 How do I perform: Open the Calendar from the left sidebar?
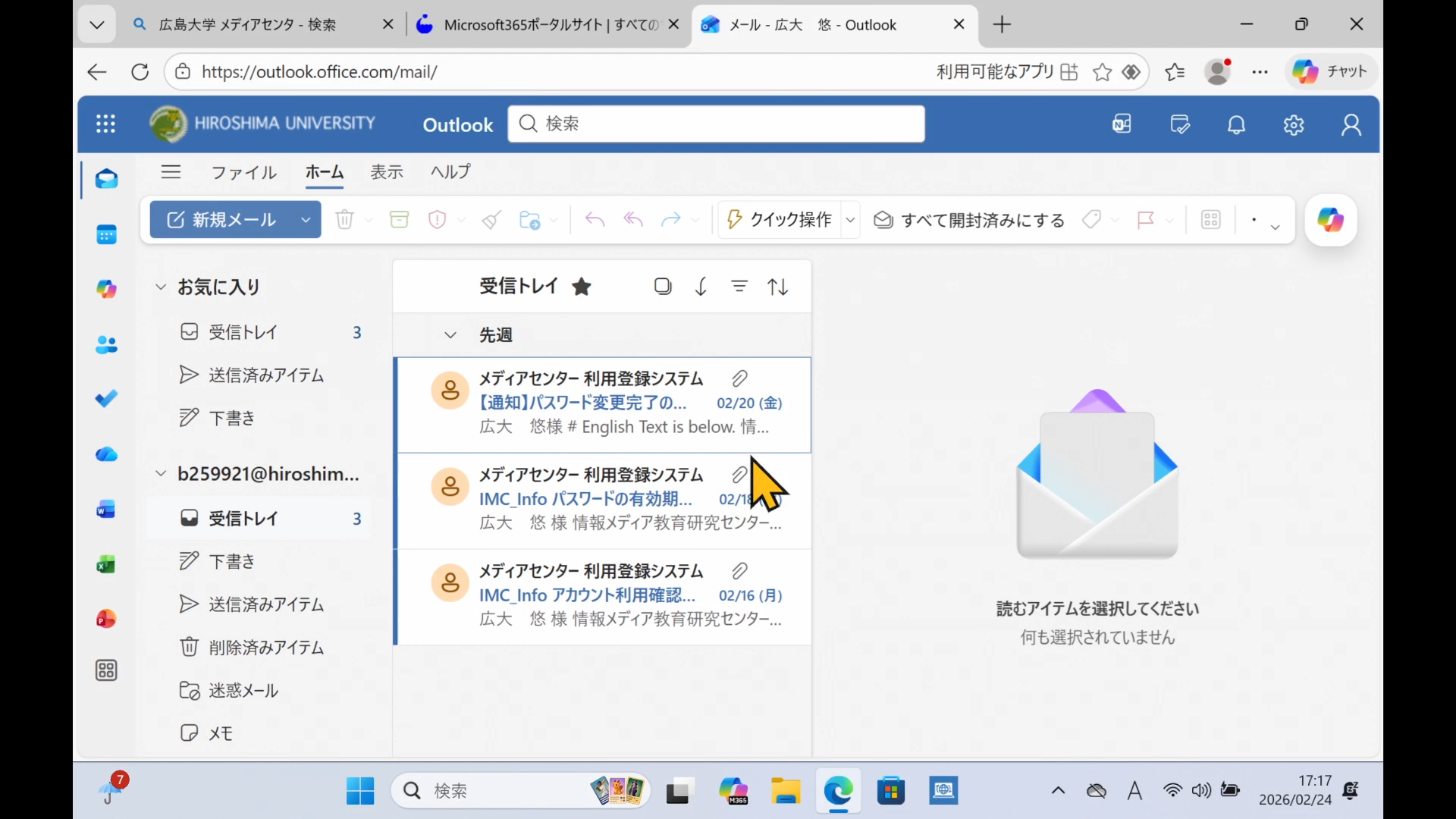tap(107, 235)
